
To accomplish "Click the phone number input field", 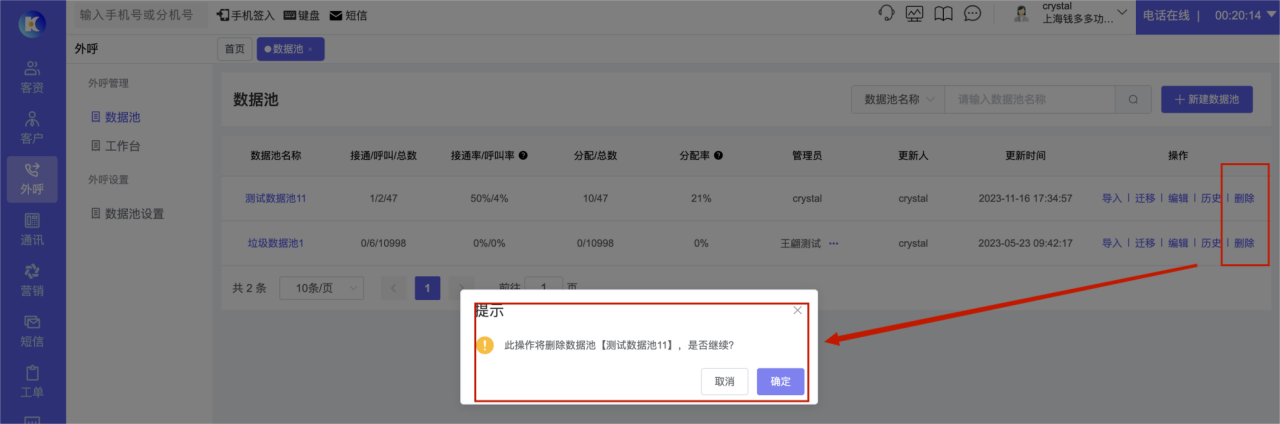I will pos(137,16).
